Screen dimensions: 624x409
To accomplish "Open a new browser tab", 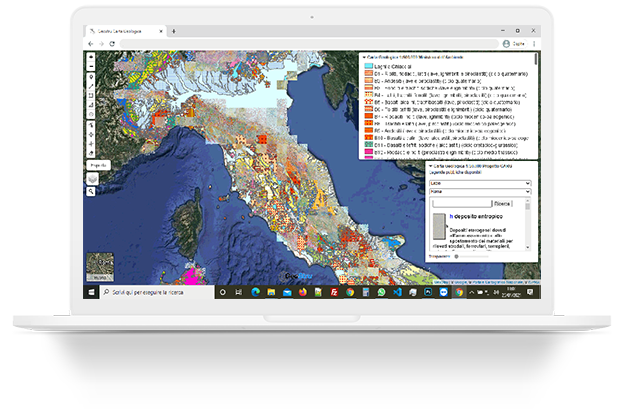I will point(174,31).
